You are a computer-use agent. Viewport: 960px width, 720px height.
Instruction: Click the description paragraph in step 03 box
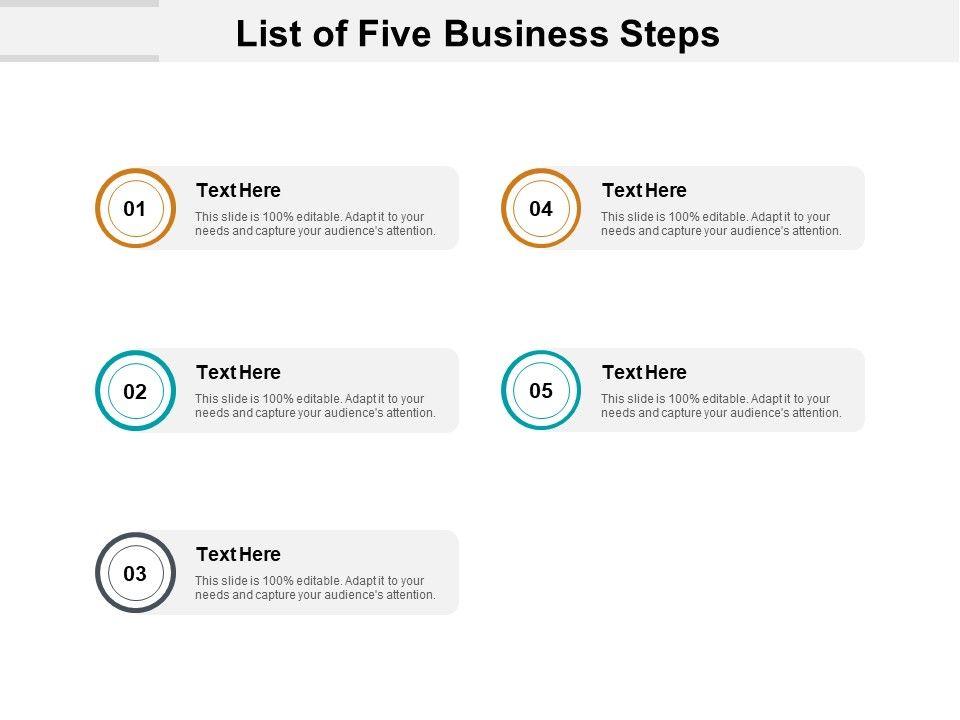coord(315,588)
